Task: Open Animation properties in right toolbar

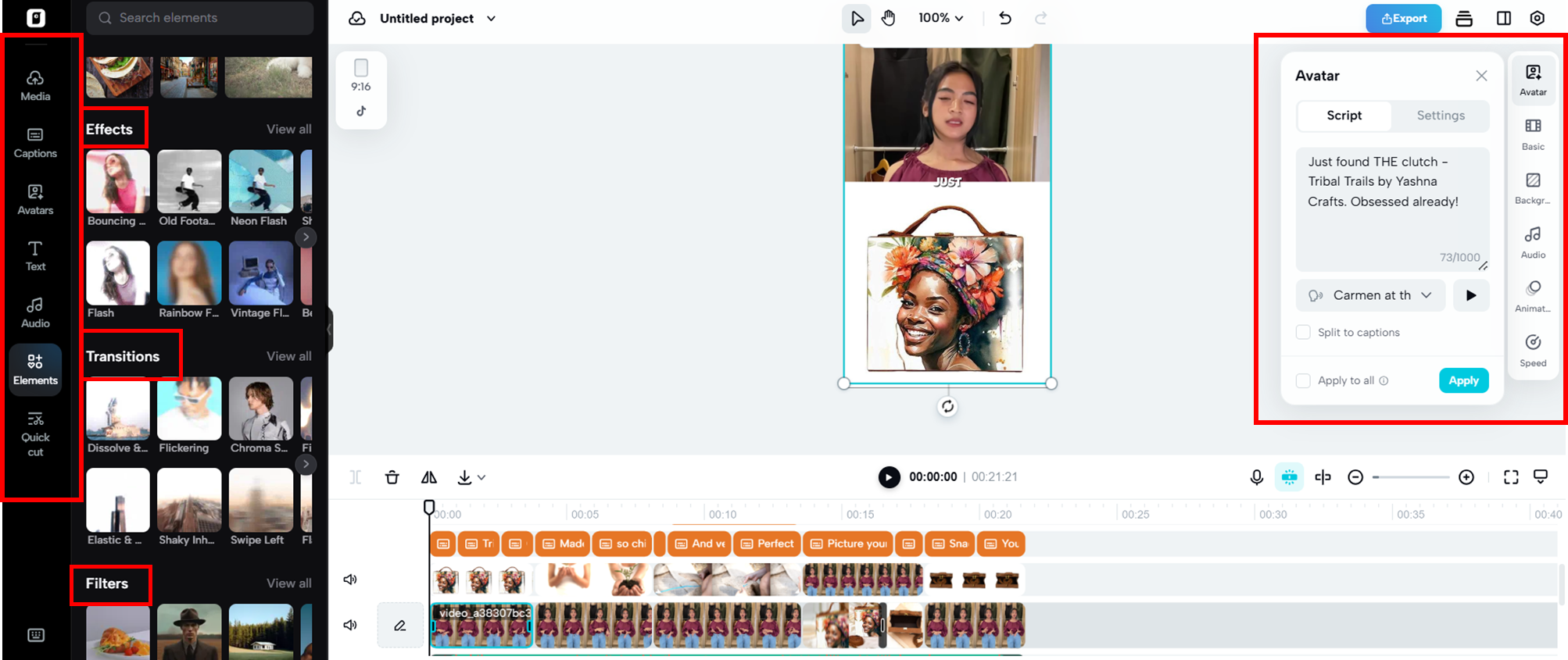Action: tap(1533, 297)
